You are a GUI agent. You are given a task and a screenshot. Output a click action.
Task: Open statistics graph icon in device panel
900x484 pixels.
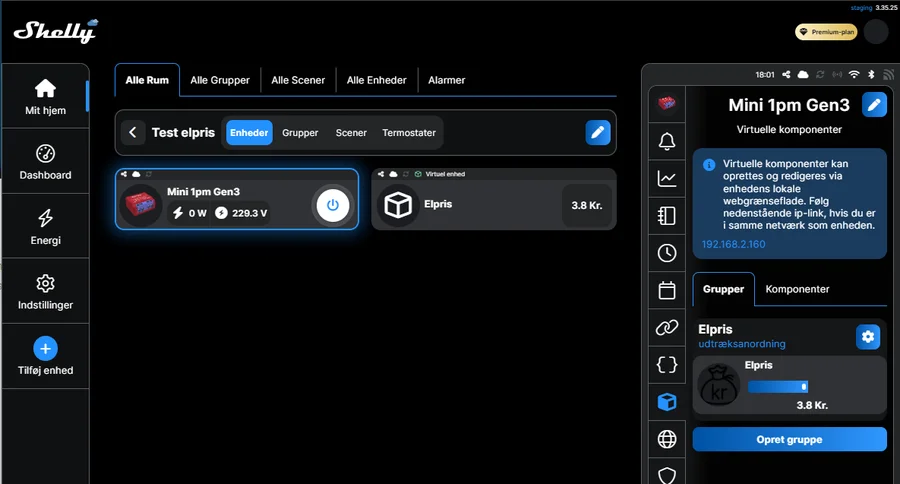[x=666, y=179]
